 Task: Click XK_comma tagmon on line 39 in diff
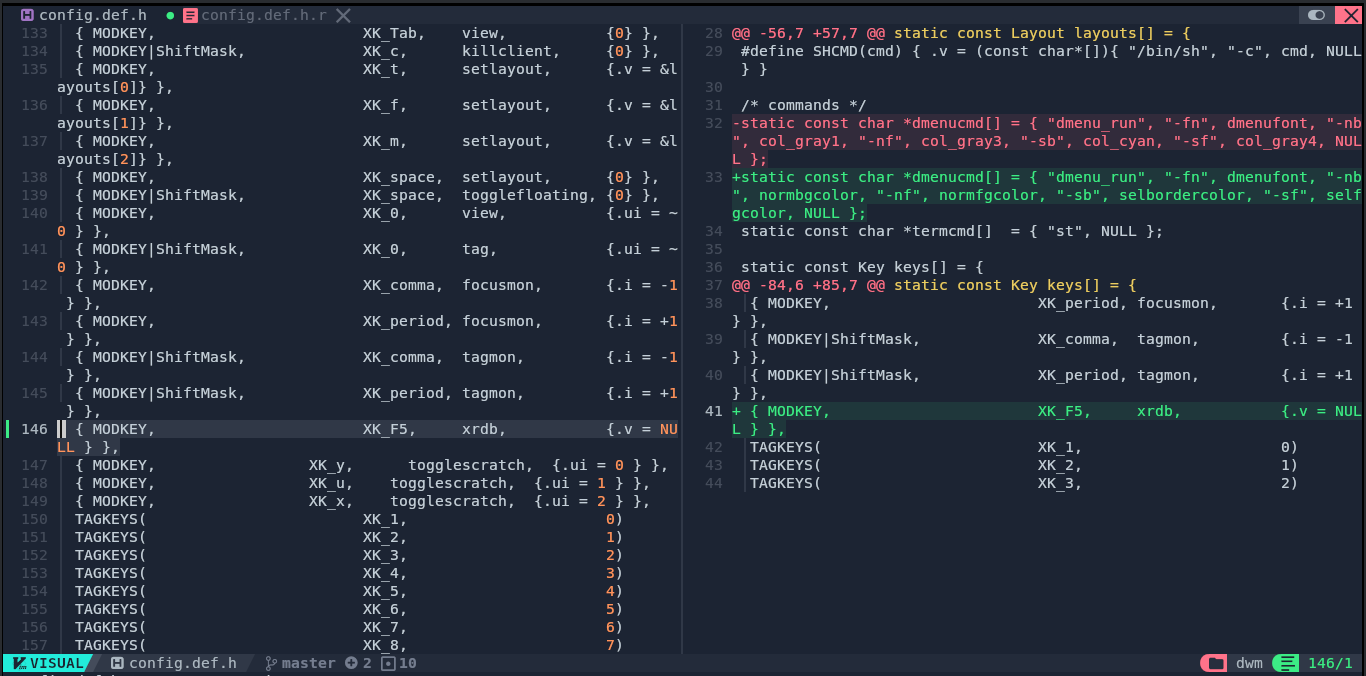pos(1118,339)
